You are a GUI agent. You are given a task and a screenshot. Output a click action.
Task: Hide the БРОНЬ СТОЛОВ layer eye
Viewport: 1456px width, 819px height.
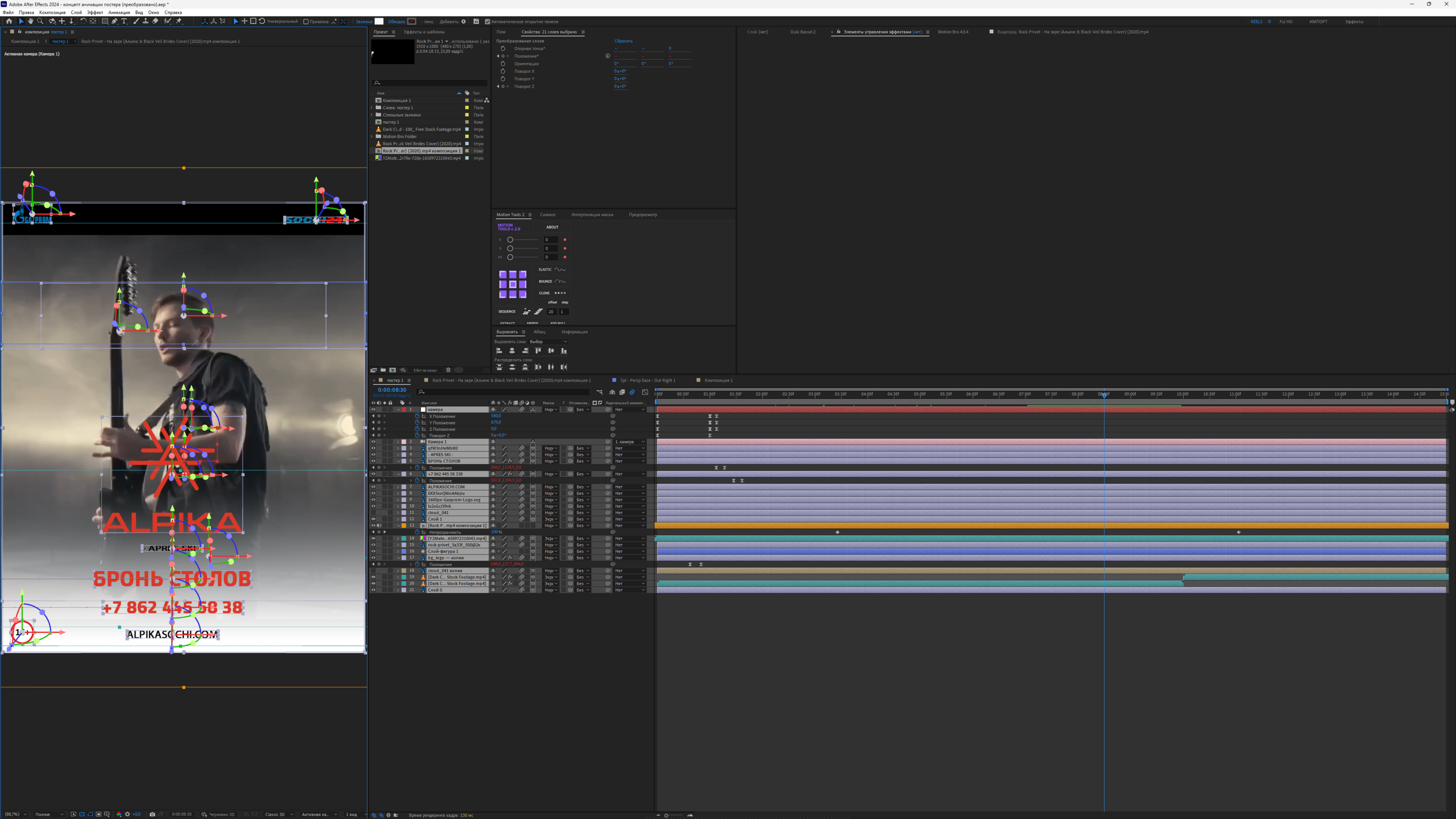click(x=373, y=461)
